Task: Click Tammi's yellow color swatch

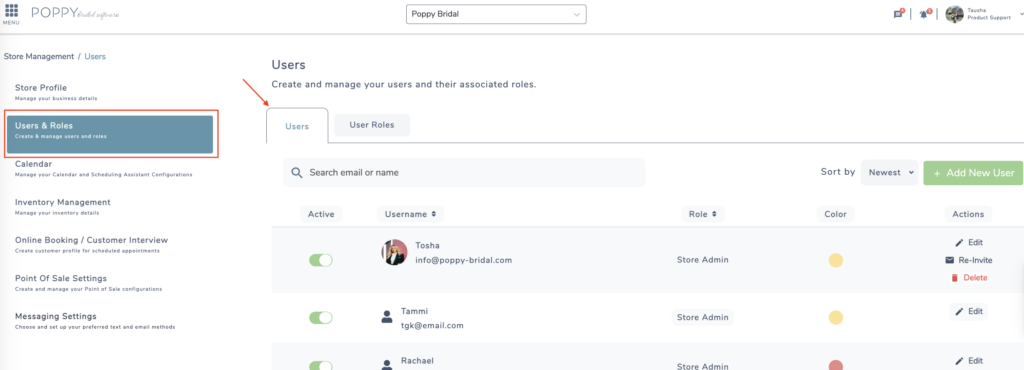Action: point(835,318)
